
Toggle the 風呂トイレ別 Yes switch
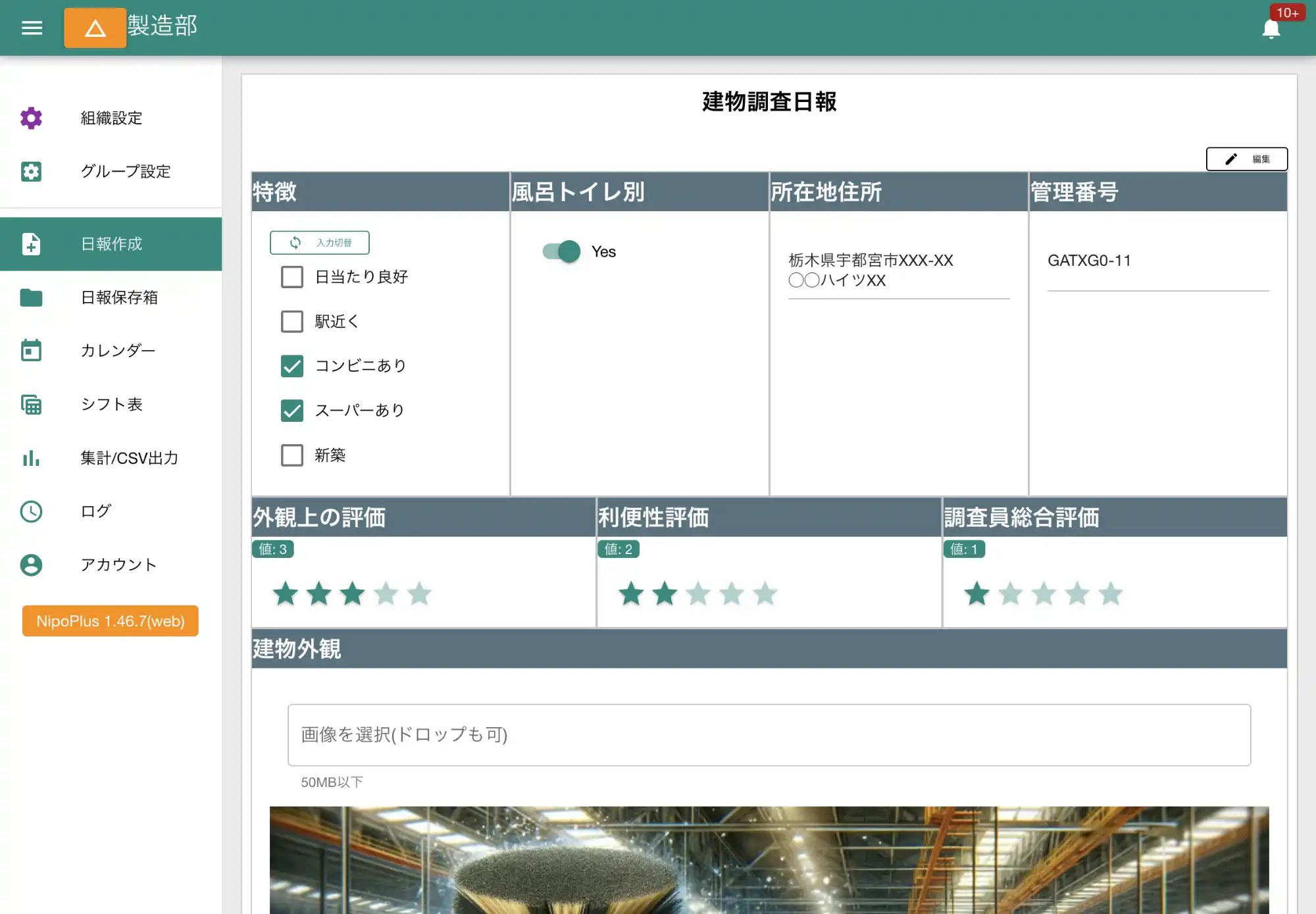click(562, 251)
